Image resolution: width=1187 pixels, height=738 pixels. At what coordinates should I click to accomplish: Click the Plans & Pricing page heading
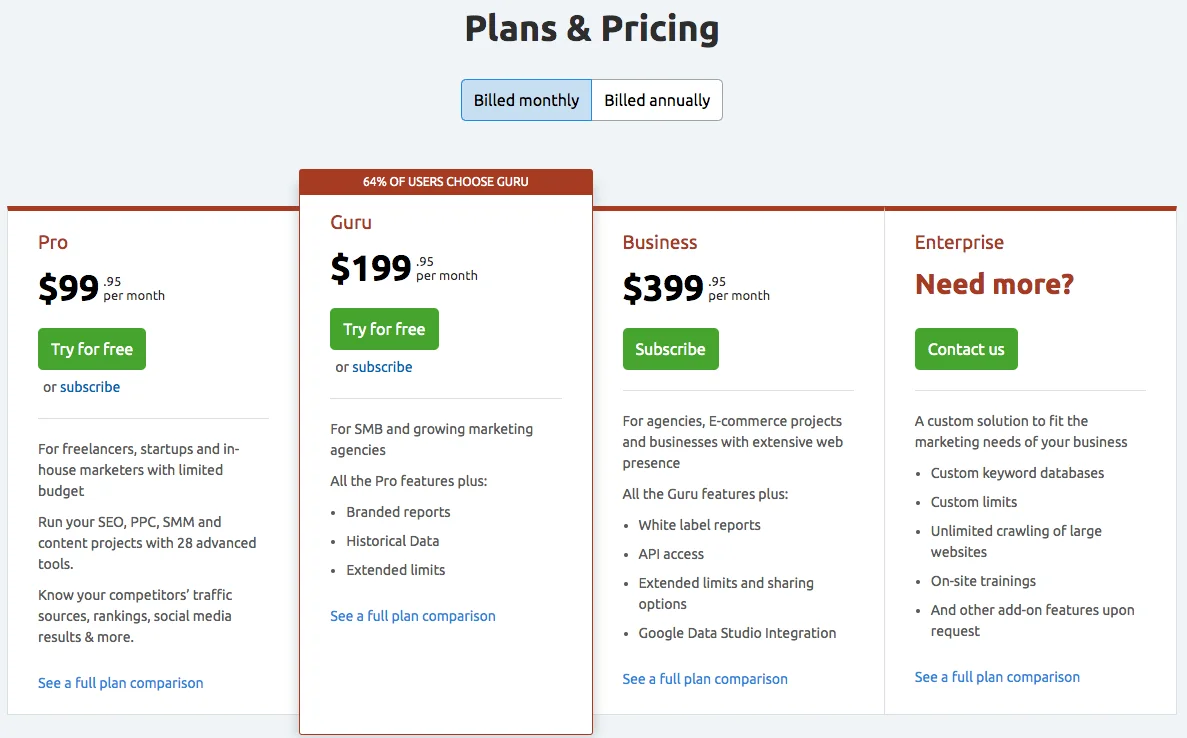[591, 28]
